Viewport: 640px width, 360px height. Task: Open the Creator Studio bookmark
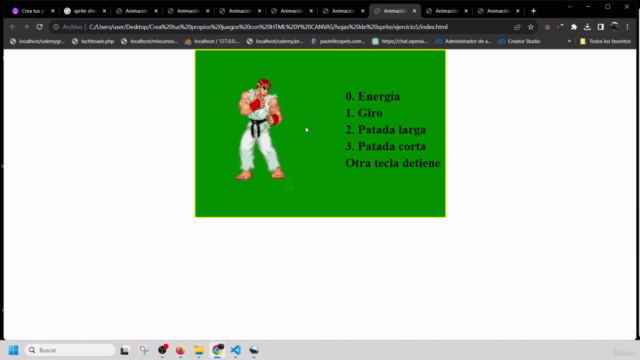[x=519, y=41]
